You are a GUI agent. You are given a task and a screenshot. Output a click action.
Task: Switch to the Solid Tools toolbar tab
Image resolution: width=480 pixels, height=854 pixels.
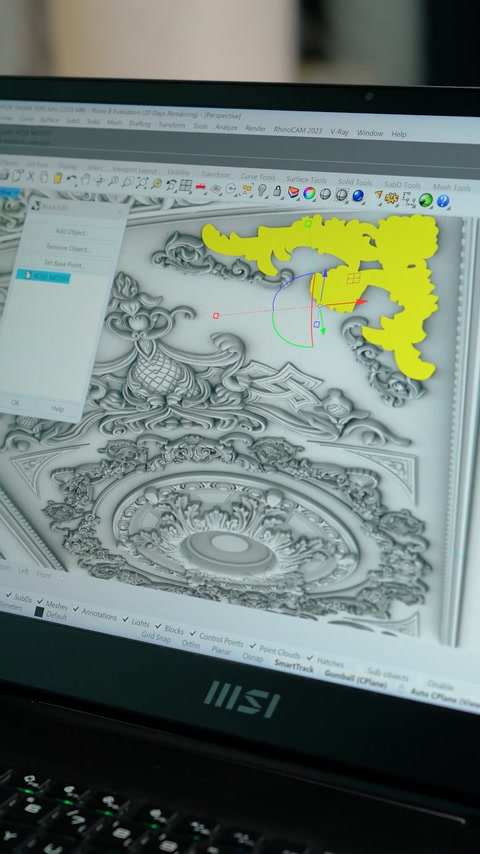(355, 182)
